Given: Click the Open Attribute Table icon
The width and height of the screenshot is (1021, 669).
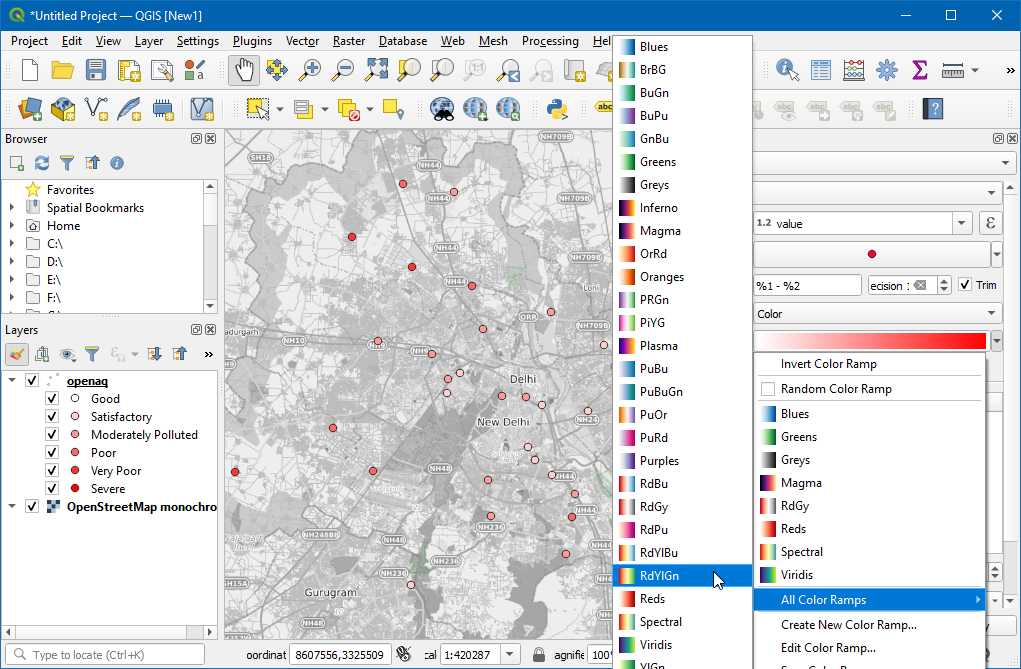Looking at the screenshot, I should point(820,70).
